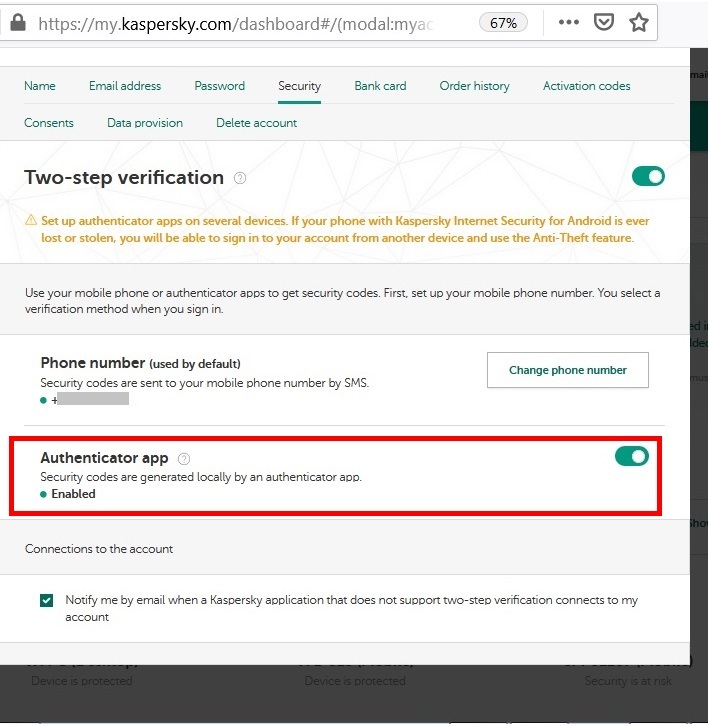Click the browser address bar URL
This screenshot has width=710, height=726.
[x=250, y=22]
